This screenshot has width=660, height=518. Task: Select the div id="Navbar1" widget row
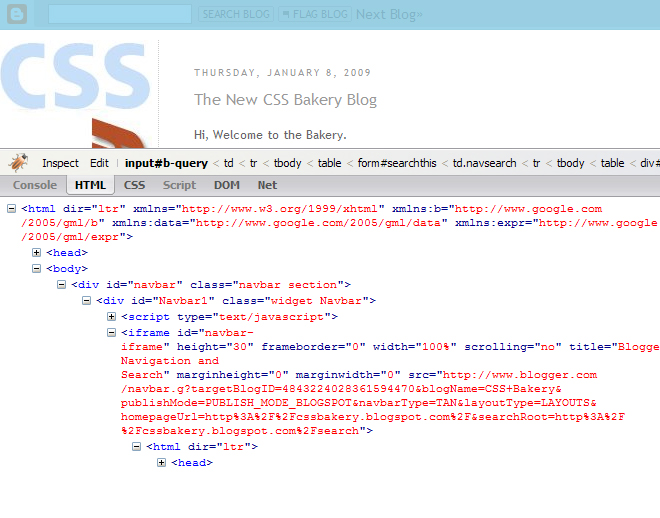tap(236, 301)
